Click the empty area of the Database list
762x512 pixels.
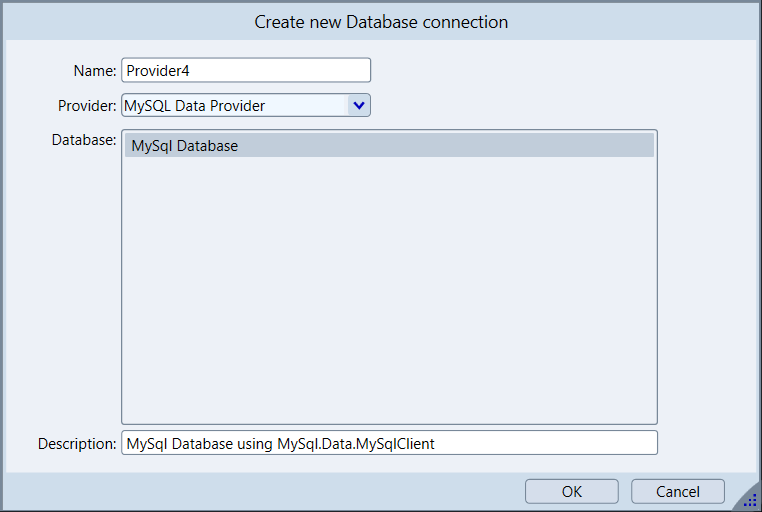[389, 290]
